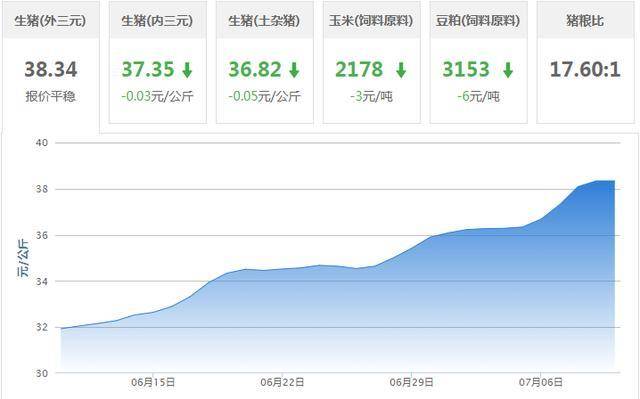Click the down arrow next to 2178
Image resolution: width=640 pixels, height=399 pixels.
pyautogui.click(x=401, y=70)
